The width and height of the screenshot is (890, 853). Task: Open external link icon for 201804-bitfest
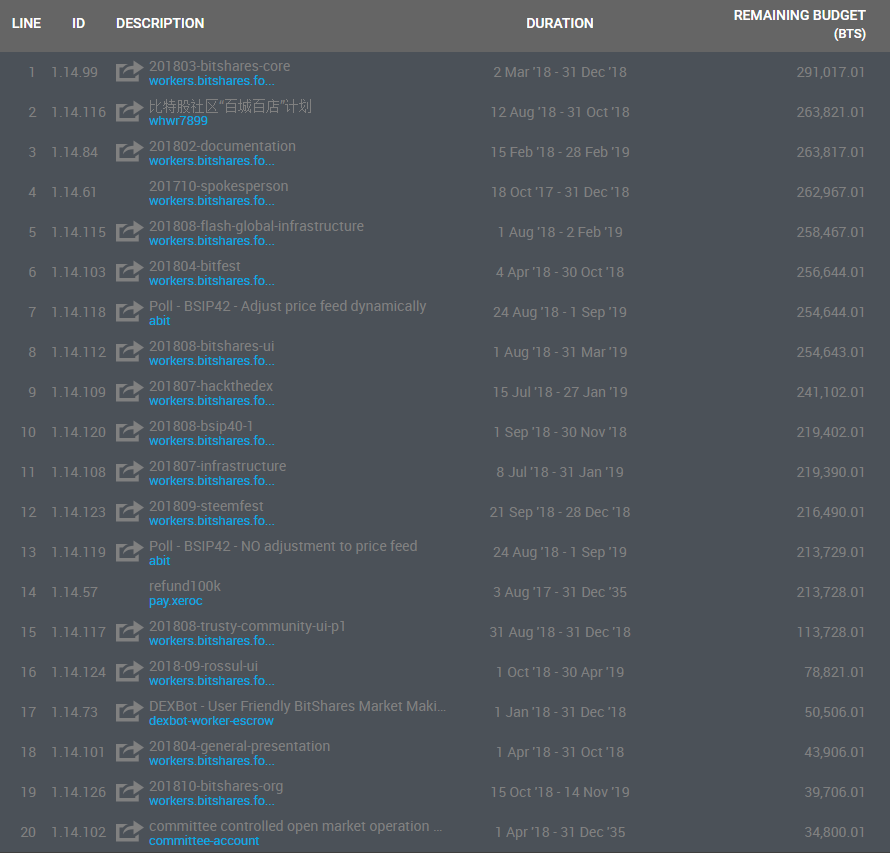(129, 271)
